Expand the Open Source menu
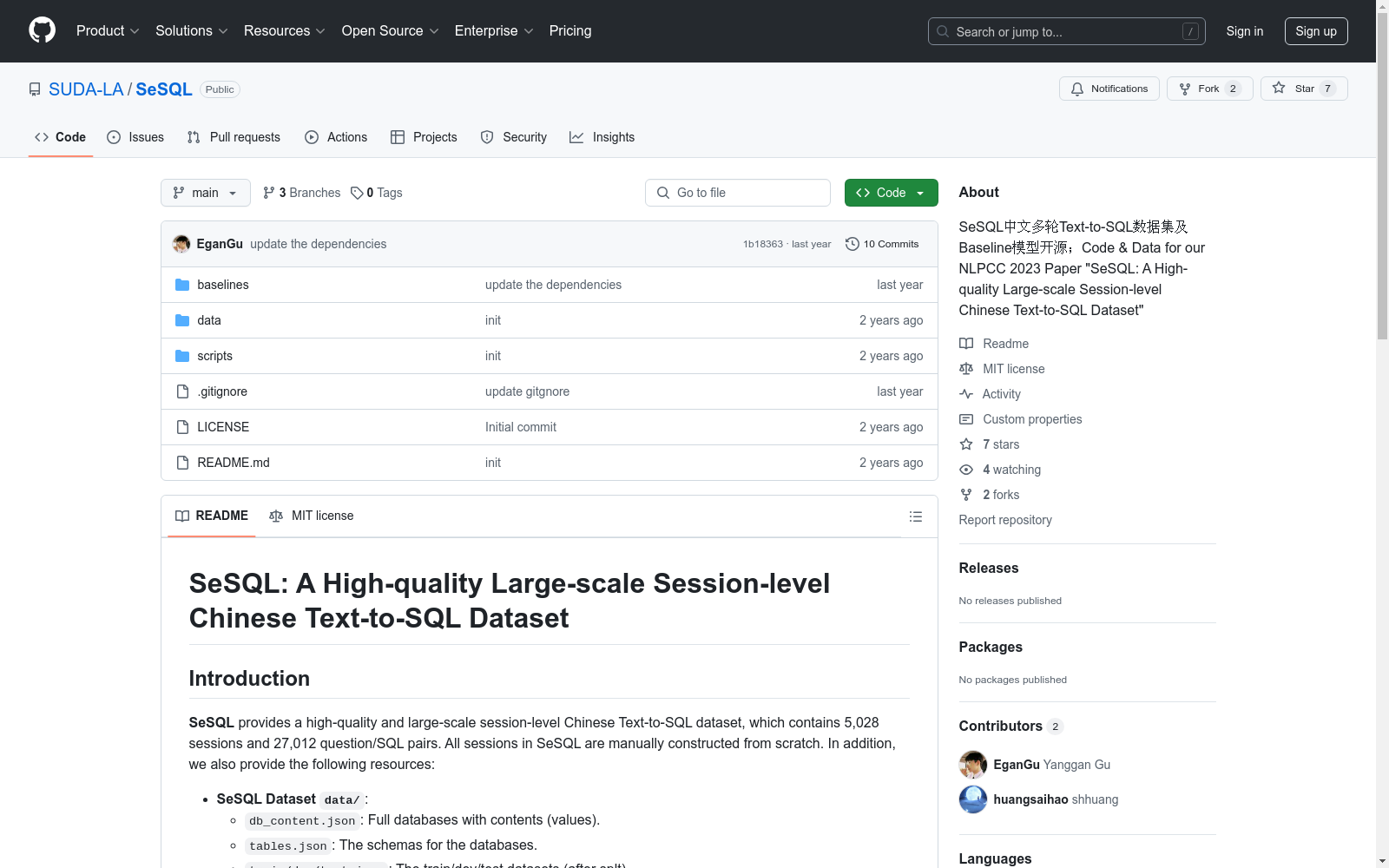 click(x=391, y=30)
